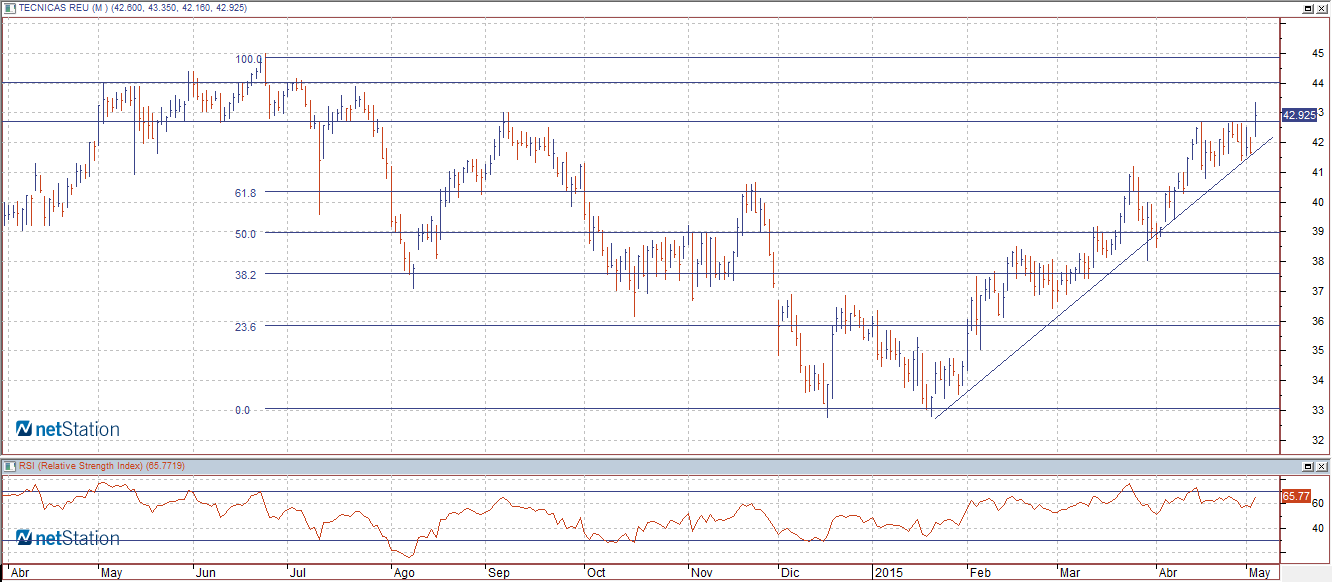Select the 65.77 RSI value tag
The image size is (1332, 582).
coord(1295,496)
